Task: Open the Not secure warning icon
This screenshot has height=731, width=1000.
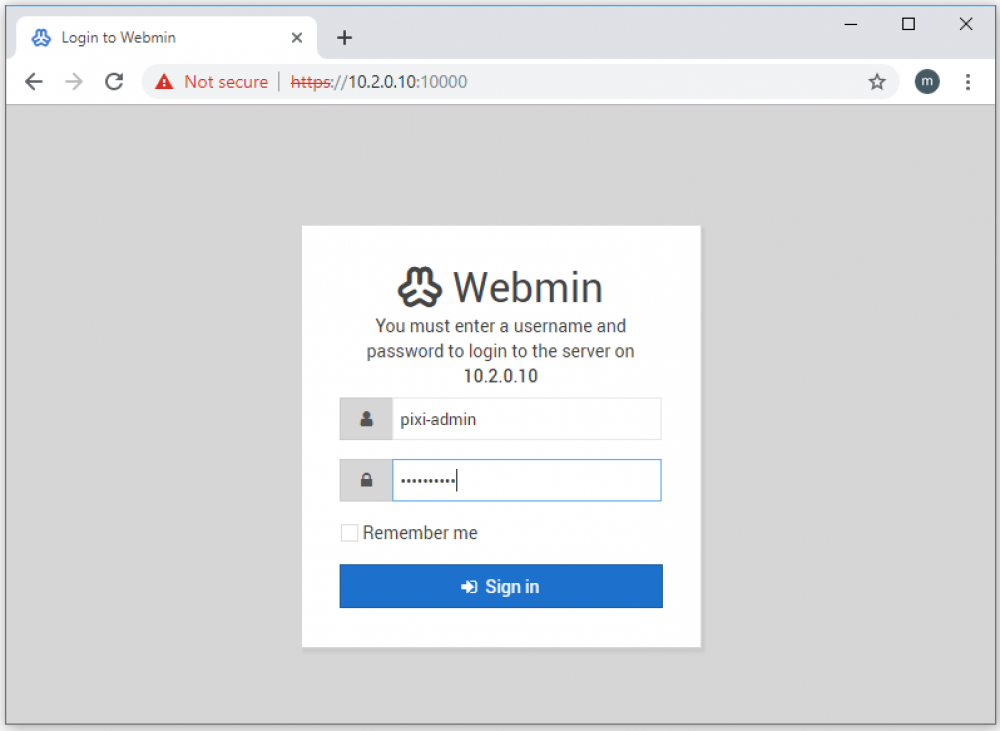Action: click(x=164, y=82)
